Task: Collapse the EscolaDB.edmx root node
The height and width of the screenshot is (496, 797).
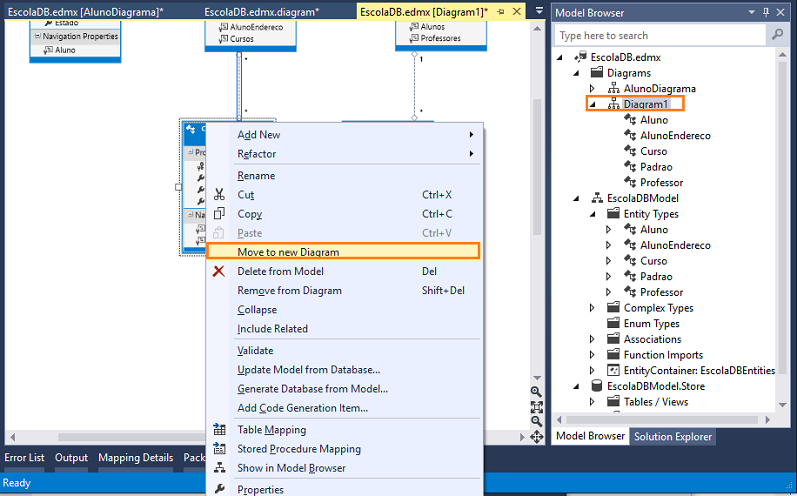Action: 560,57
